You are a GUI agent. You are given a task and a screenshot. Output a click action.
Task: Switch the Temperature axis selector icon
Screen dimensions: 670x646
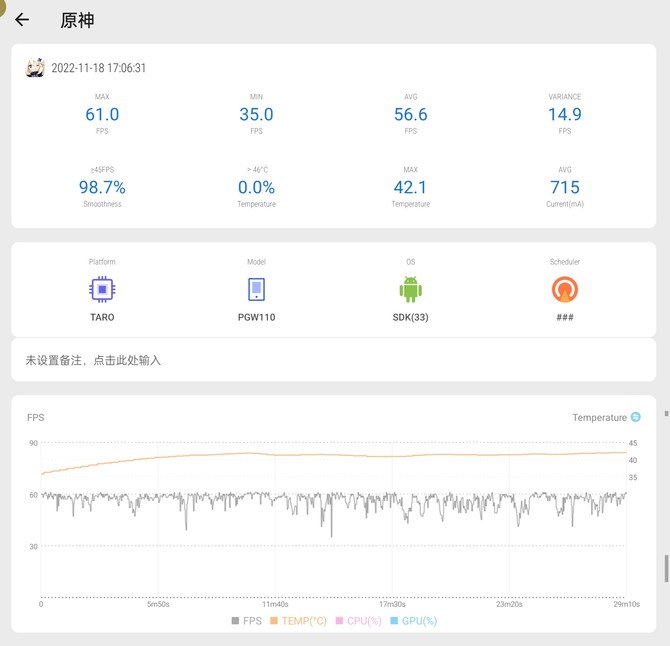click(635, 417)
